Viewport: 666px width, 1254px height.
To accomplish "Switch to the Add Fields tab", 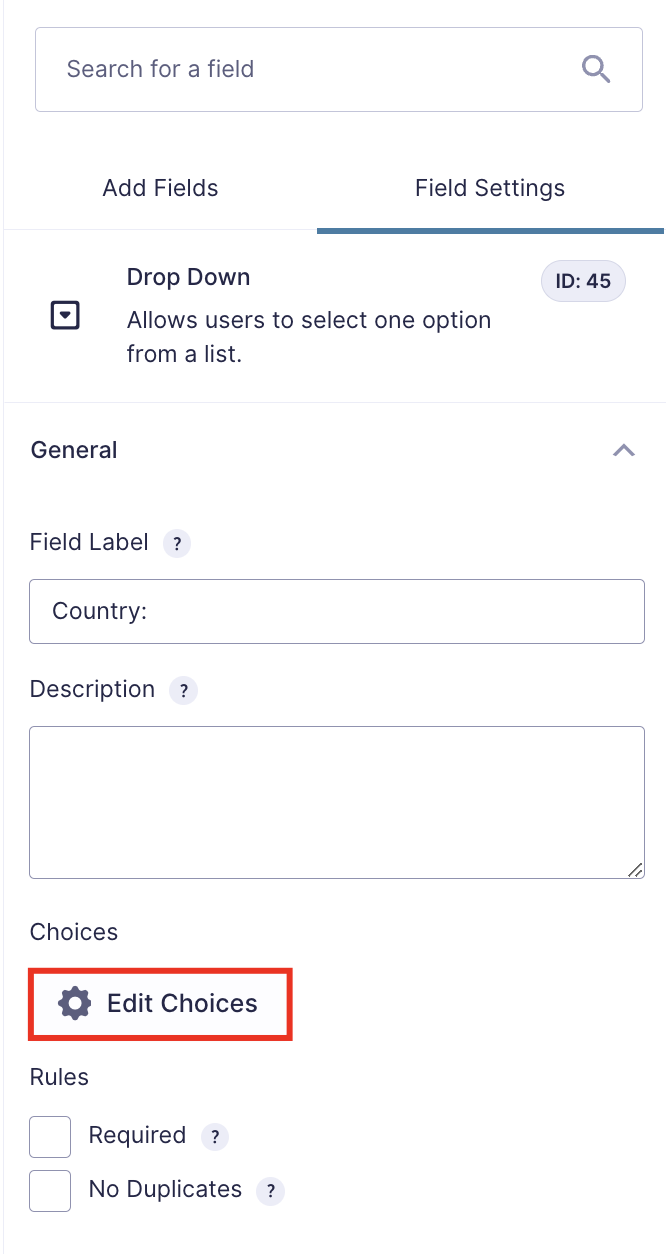I will pyautogui.click(x=160, y=188).
